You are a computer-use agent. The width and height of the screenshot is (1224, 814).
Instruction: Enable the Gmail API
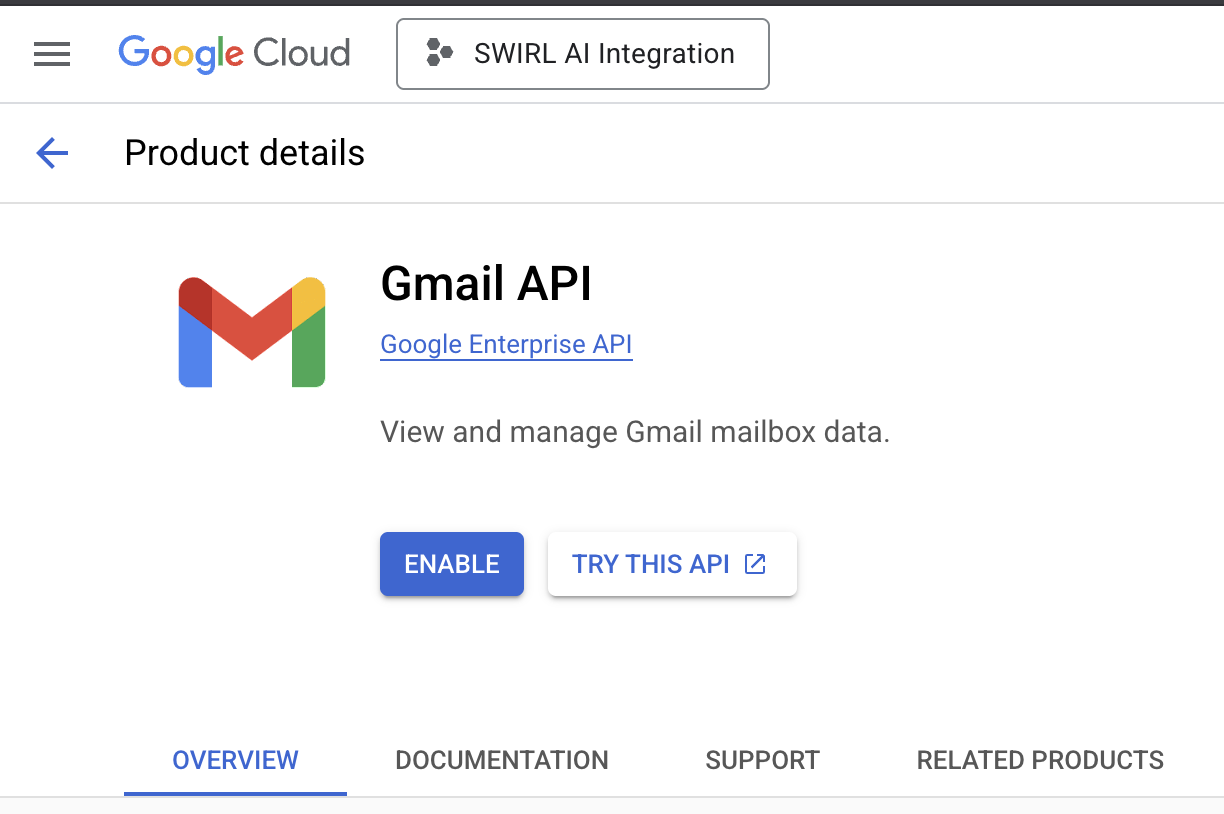(x=452, y=564)
